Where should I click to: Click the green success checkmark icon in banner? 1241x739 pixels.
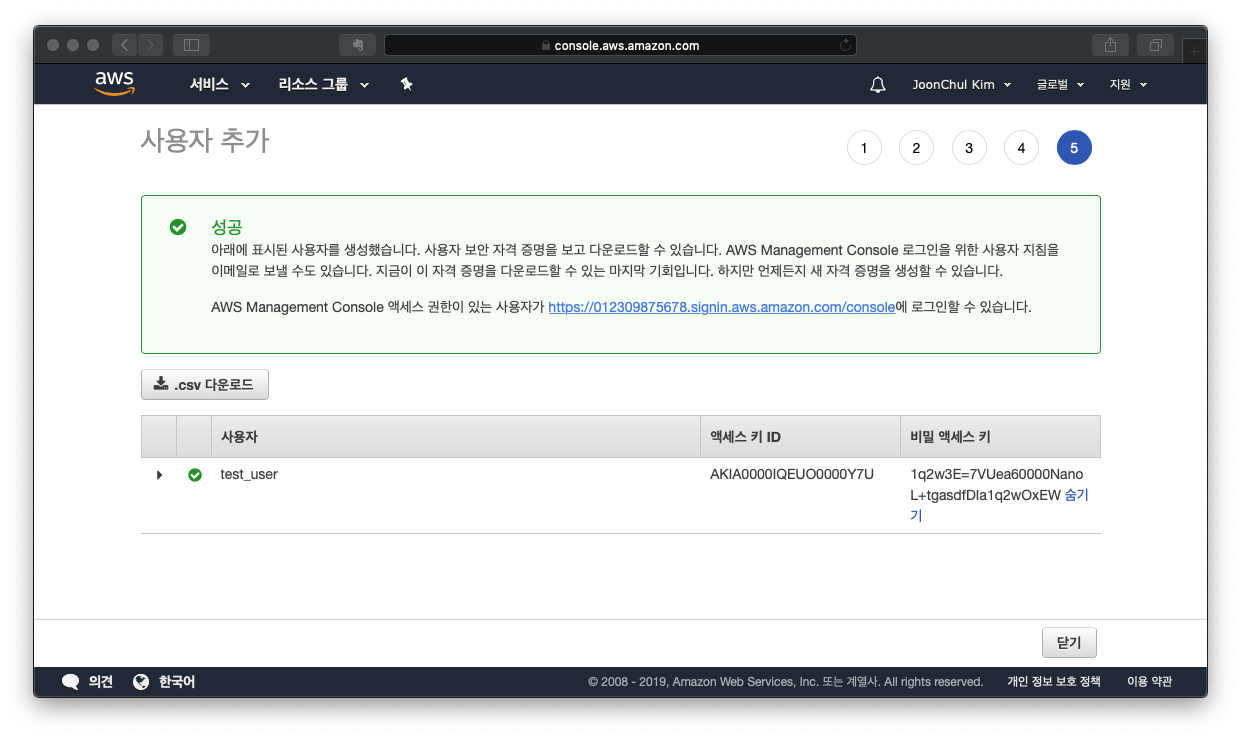178,227
